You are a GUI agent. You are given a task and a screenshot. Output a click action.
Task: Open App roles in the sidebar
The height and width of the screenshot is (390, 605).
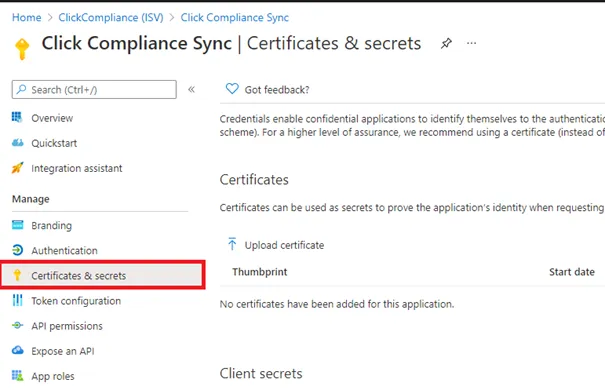pyautogui.click(x=53, y=376)
